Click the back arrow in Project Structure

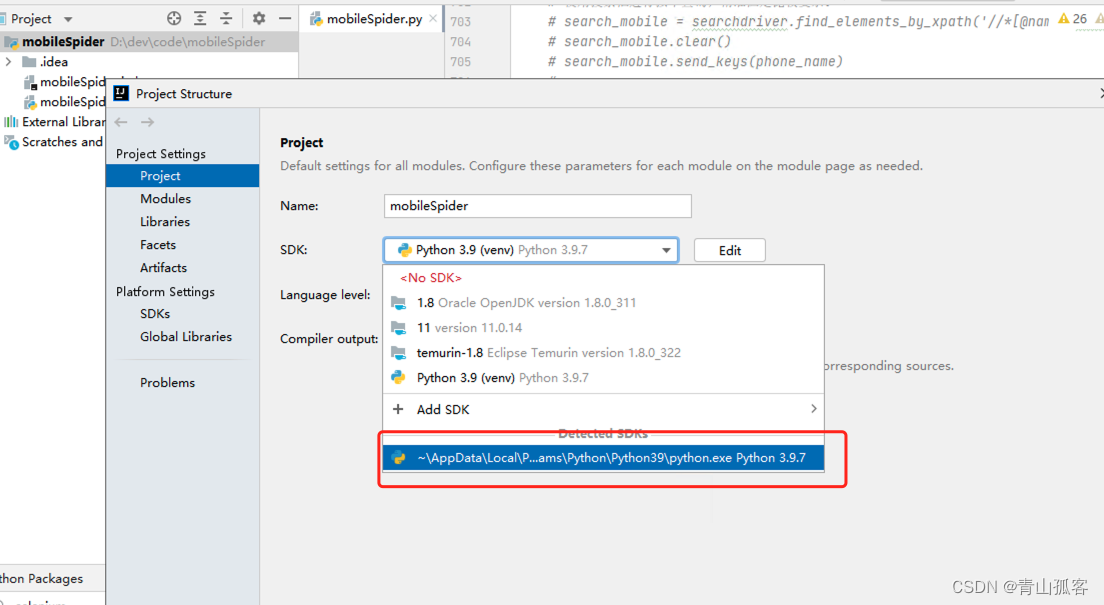click(x=121, y=122)
